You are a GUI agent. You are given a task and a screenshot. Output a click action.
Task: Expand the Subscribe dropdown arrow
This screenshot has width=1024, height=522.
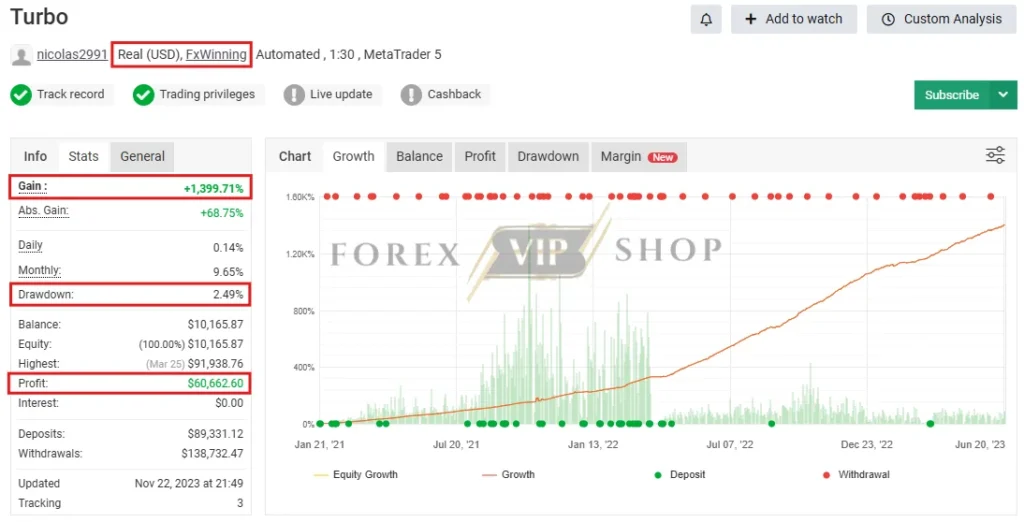1004,95
